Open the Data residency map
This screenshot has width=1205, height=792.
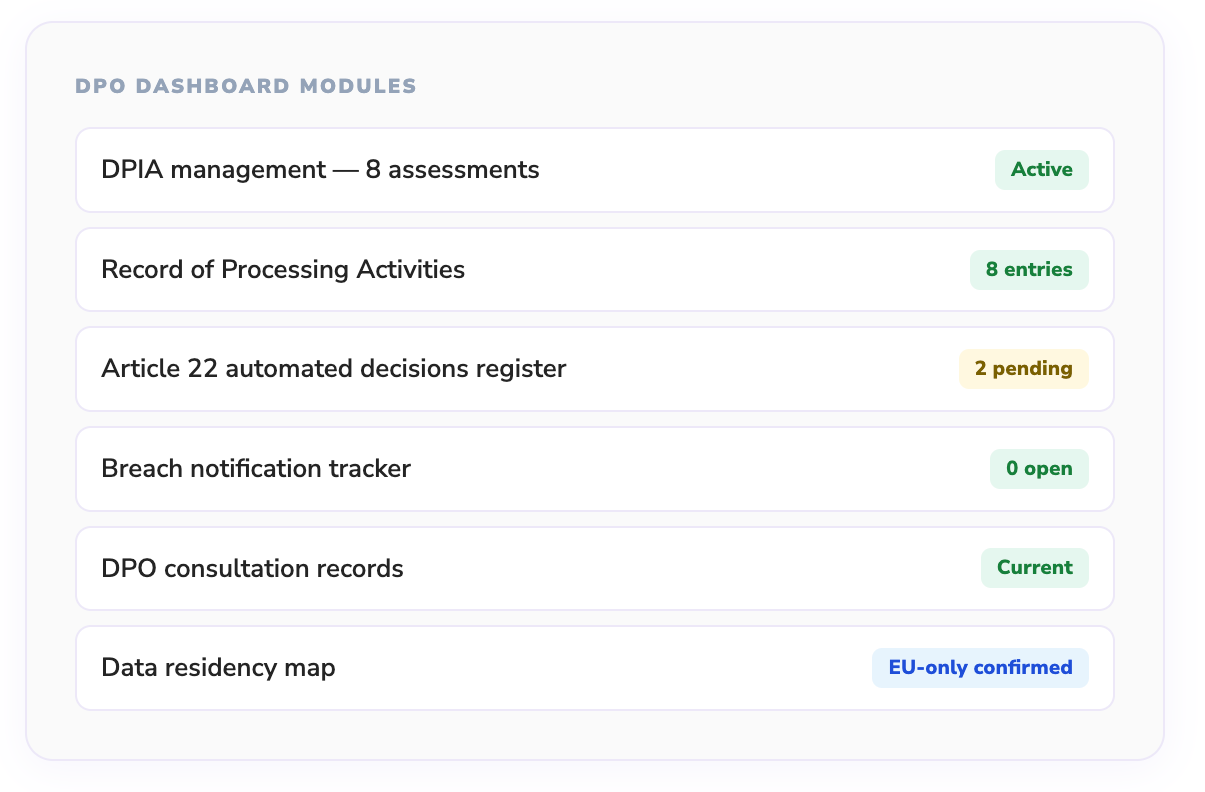[217, 667]
